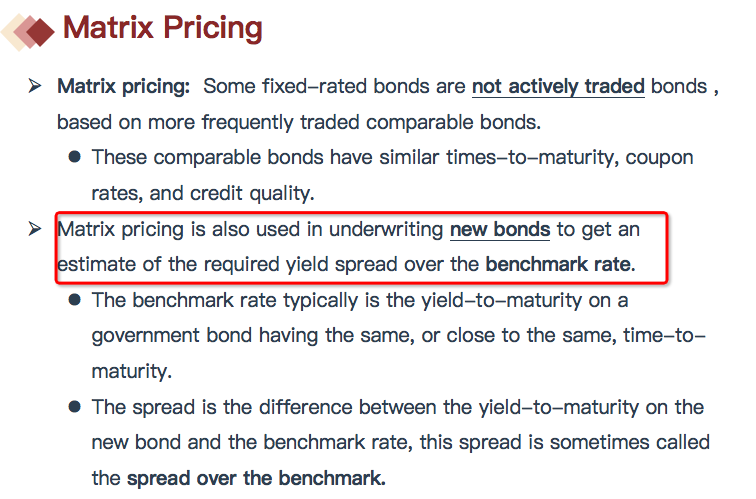Click the word "maturity." on its own line
Viewport: 756px width, 499px height.
coord(130,372)
